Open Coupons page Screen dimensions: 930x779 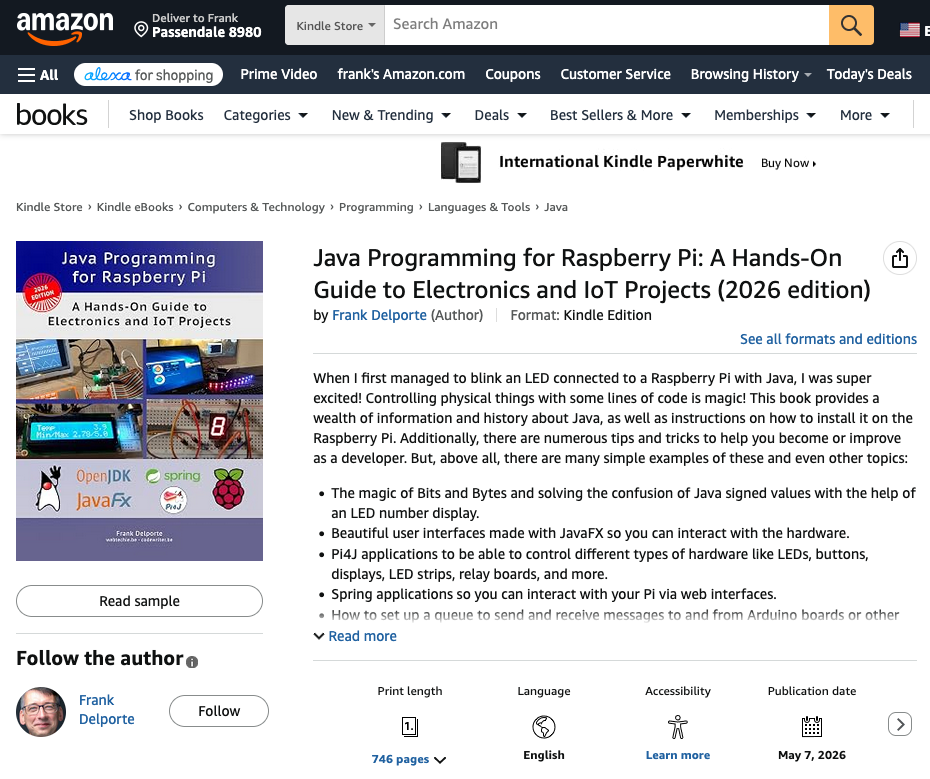512,74
